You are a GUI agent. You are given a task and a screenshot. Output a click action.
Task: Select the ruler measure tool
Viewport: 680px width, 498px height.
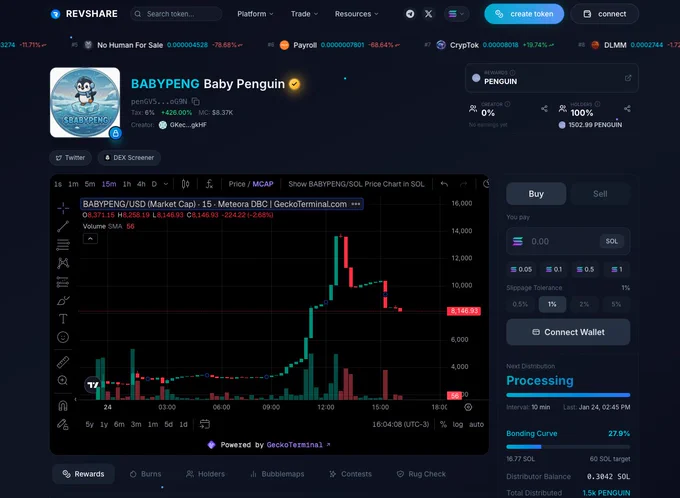click(x=63, y=362)
